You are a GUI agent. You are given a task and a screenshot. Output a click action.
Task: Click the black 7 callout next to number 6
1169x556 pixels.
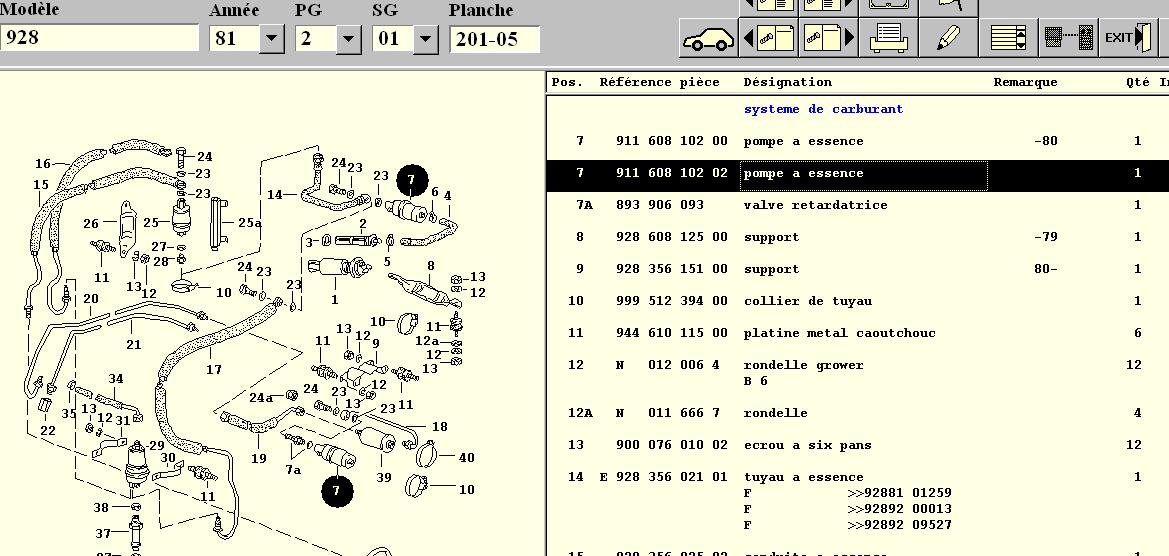412,180
